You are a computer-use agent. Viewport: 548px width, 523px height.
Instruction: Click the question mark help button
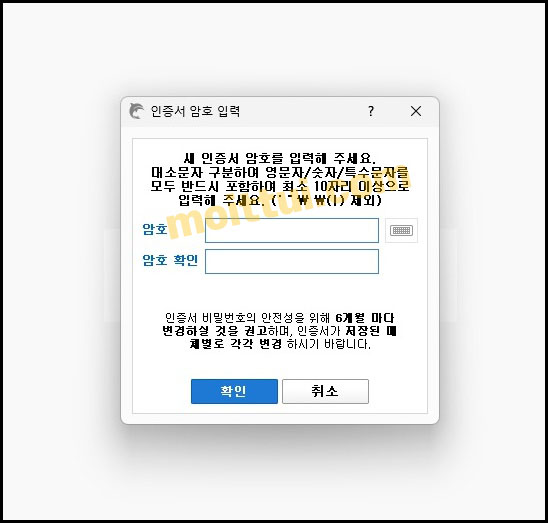(x=371, y=111)
